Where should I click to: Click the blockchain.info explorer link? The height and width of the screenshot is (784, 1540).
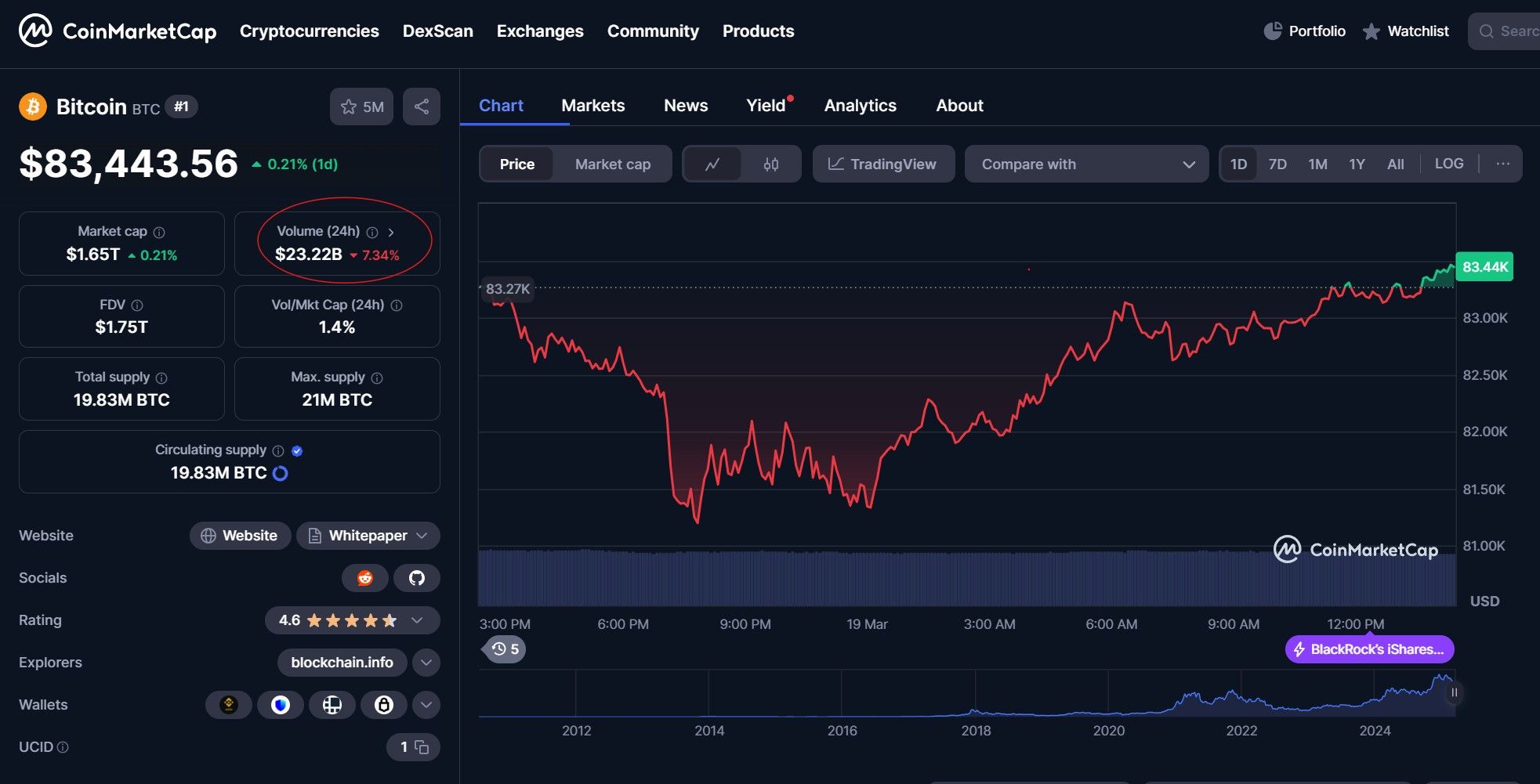(x=342, y=663)
